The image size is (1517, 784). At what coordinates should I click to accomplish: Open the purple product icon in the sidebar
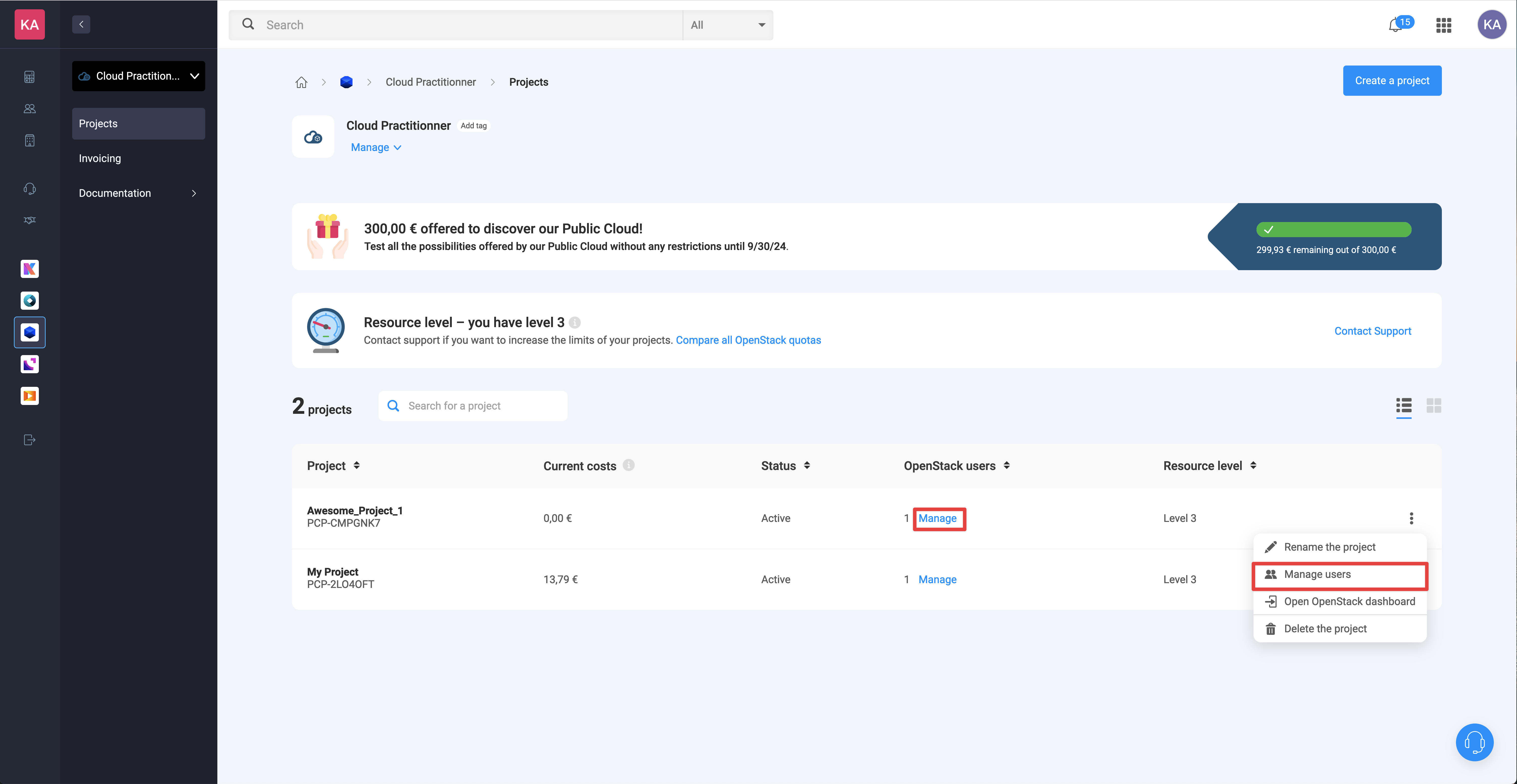coord(30,364)
